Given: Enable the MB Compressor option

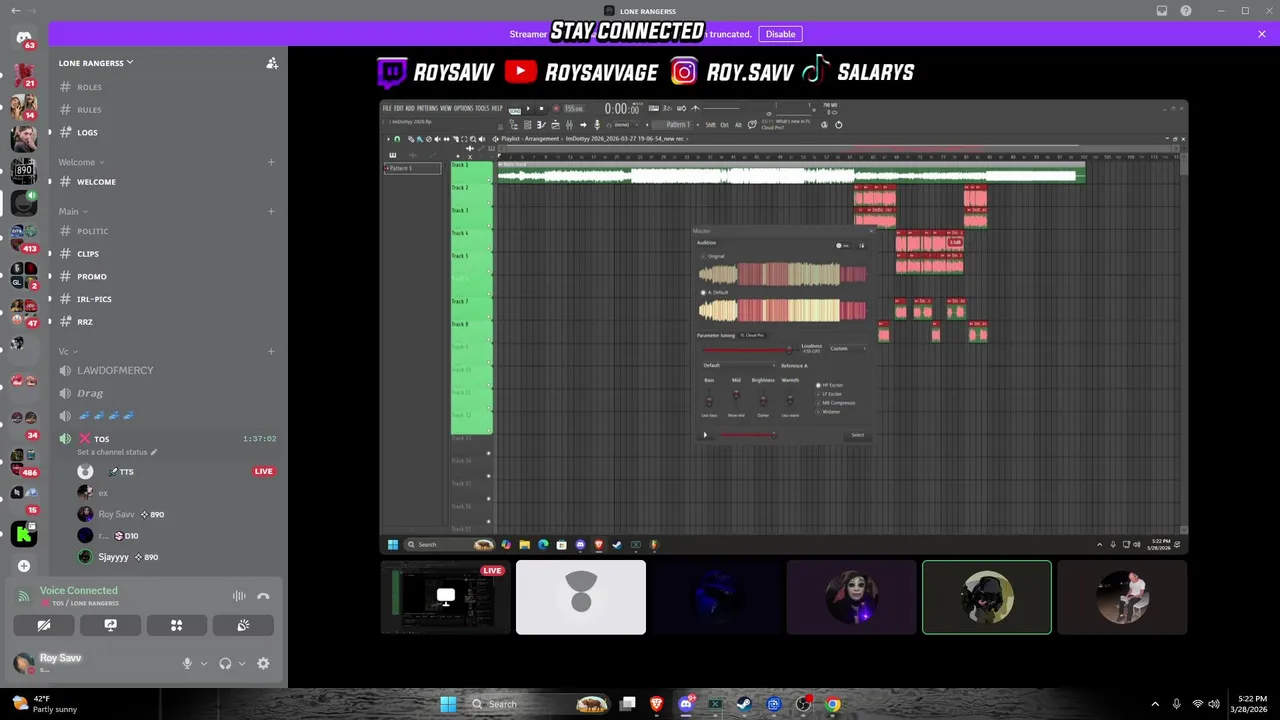Looking at the screenshot, I should (819, 403).
